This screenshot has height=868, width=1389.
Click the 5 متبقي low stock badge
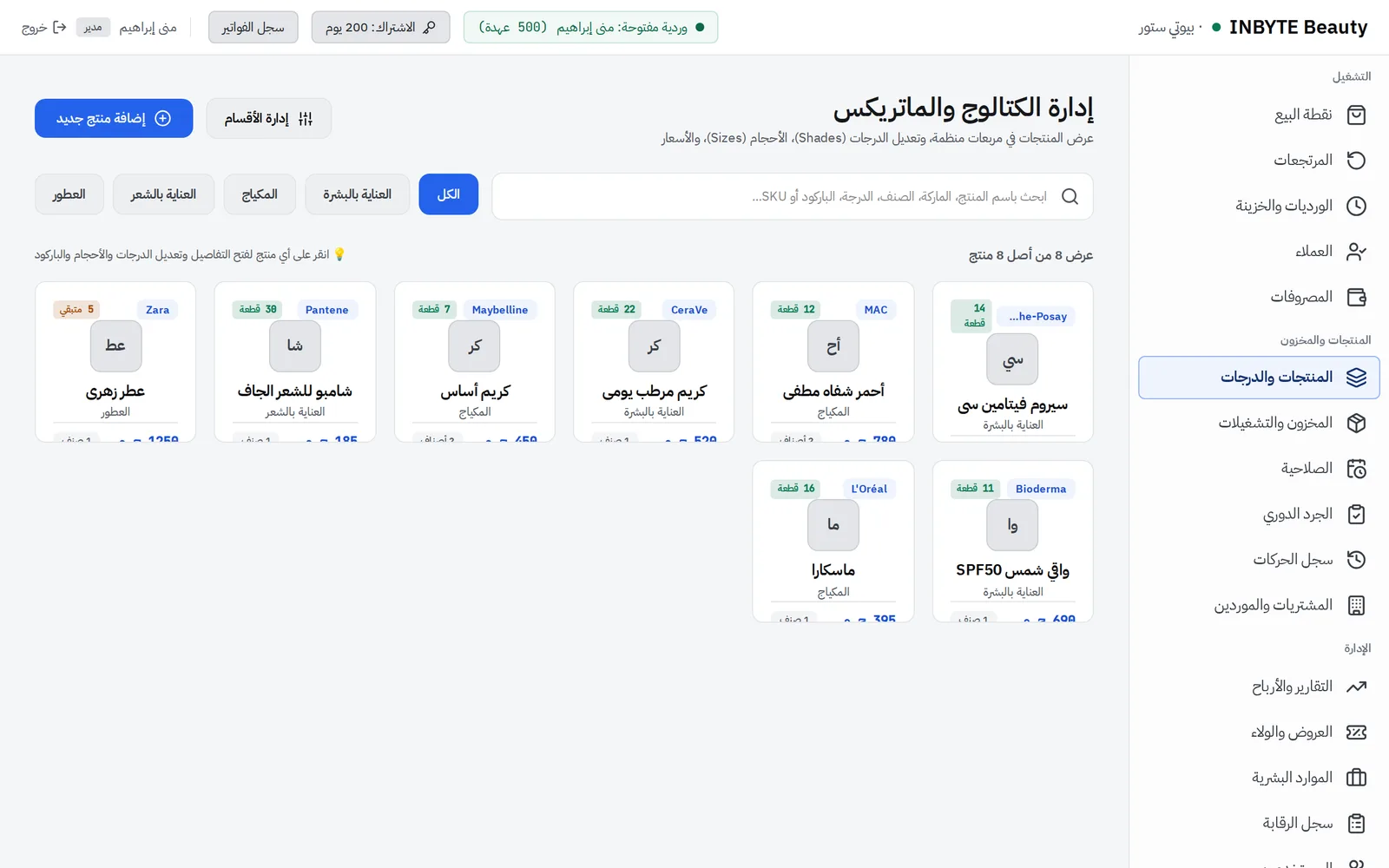[76, 310]
